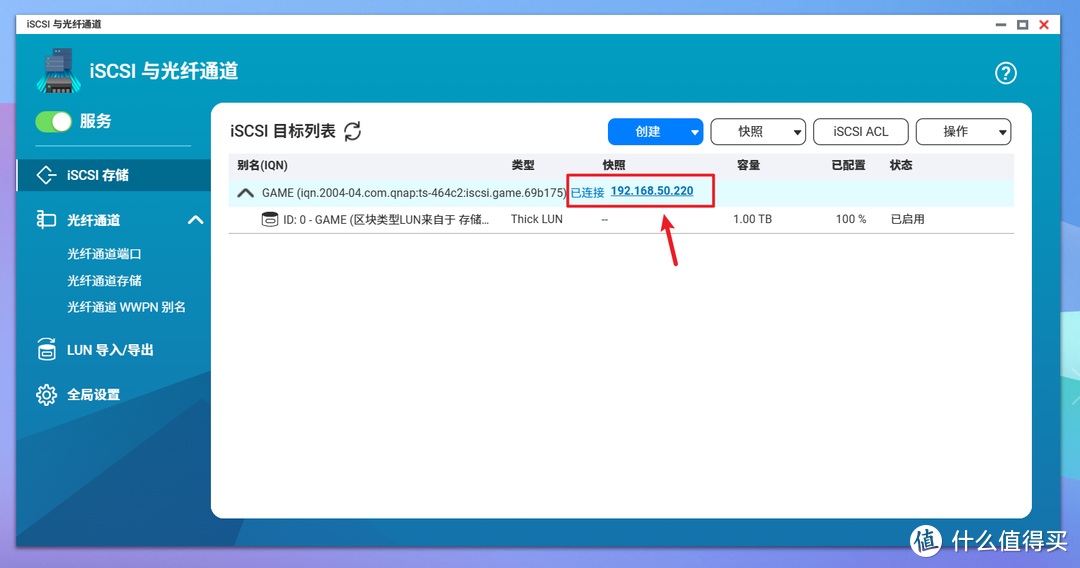
Task: Close the iSCSI 与光纤通道 window
Action: tap(1044, 25)
